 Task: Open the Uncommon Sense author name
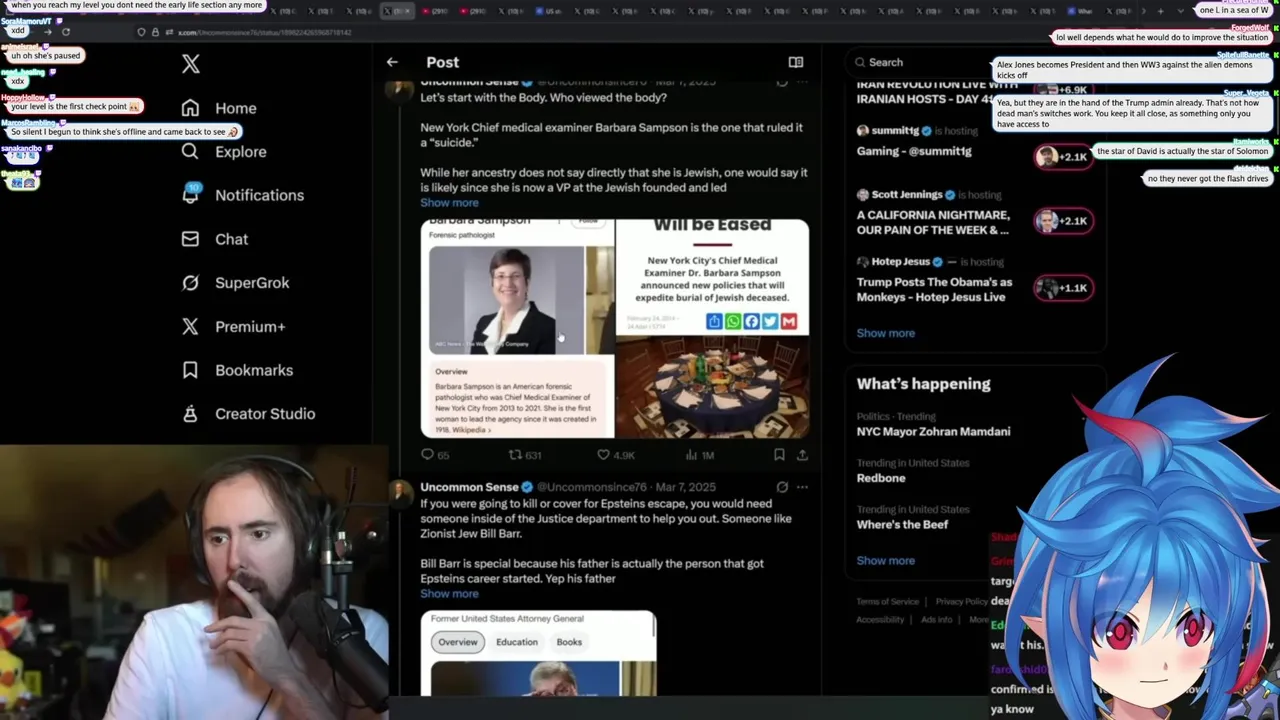coord(469,487)
